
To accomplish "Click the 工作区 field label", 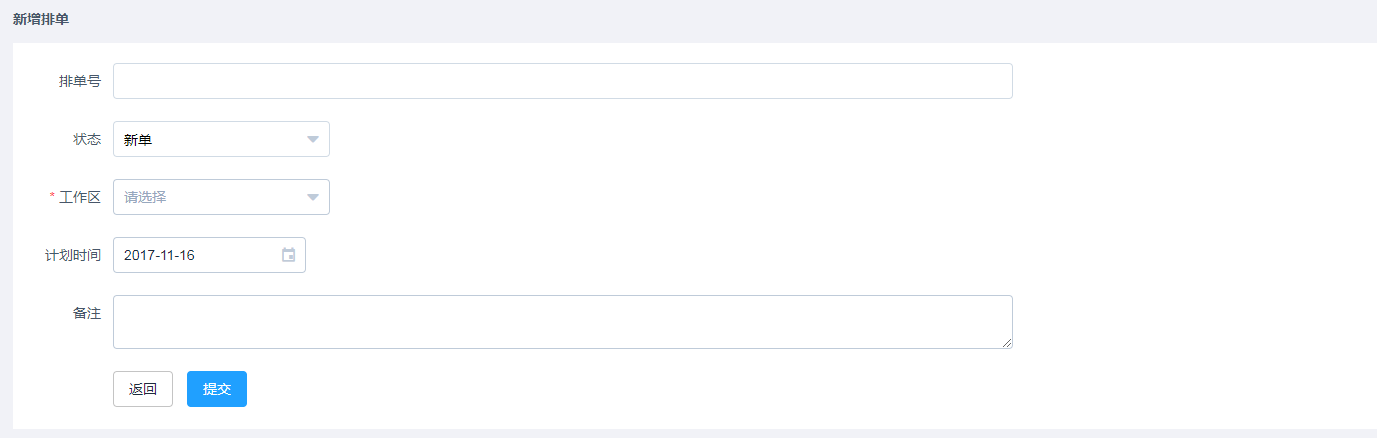I will [x=80, y=197].
